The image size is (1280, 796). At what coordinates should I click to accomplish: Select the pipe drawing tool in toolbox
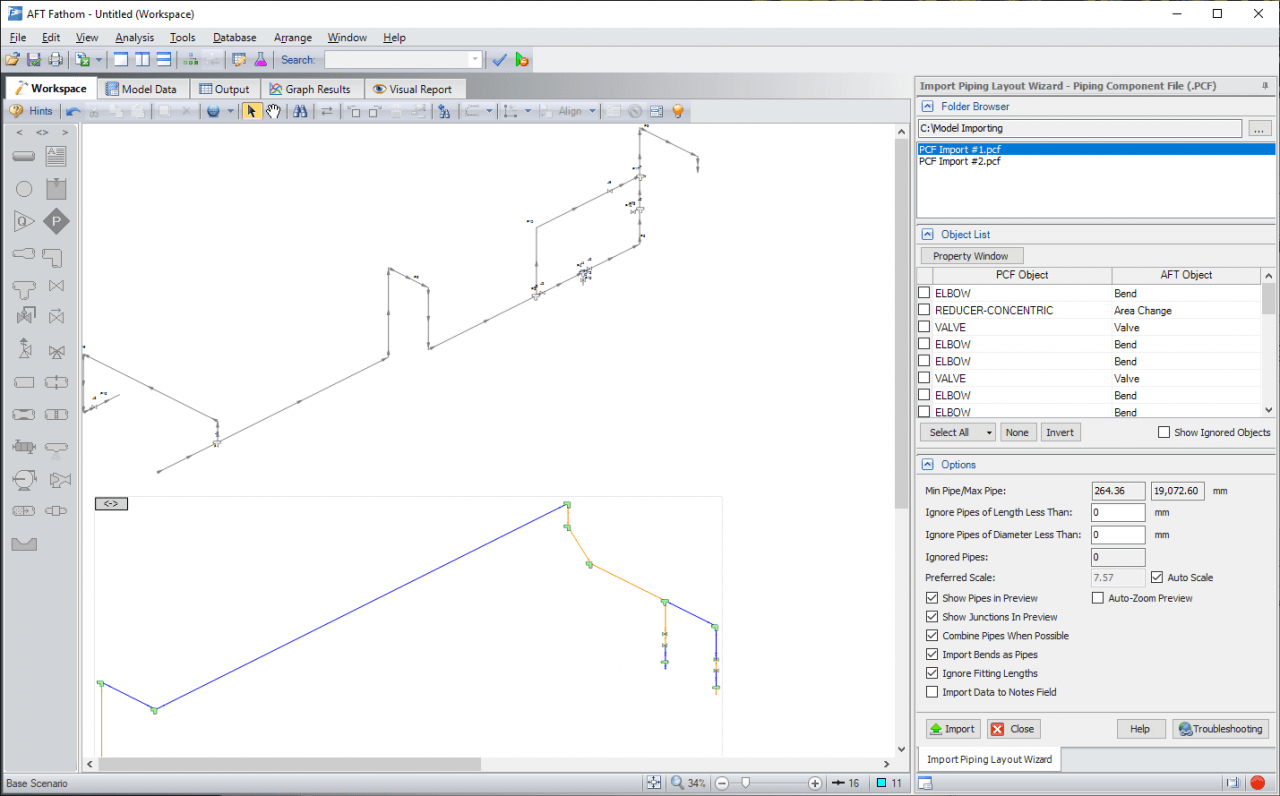[x=24, y=156]
